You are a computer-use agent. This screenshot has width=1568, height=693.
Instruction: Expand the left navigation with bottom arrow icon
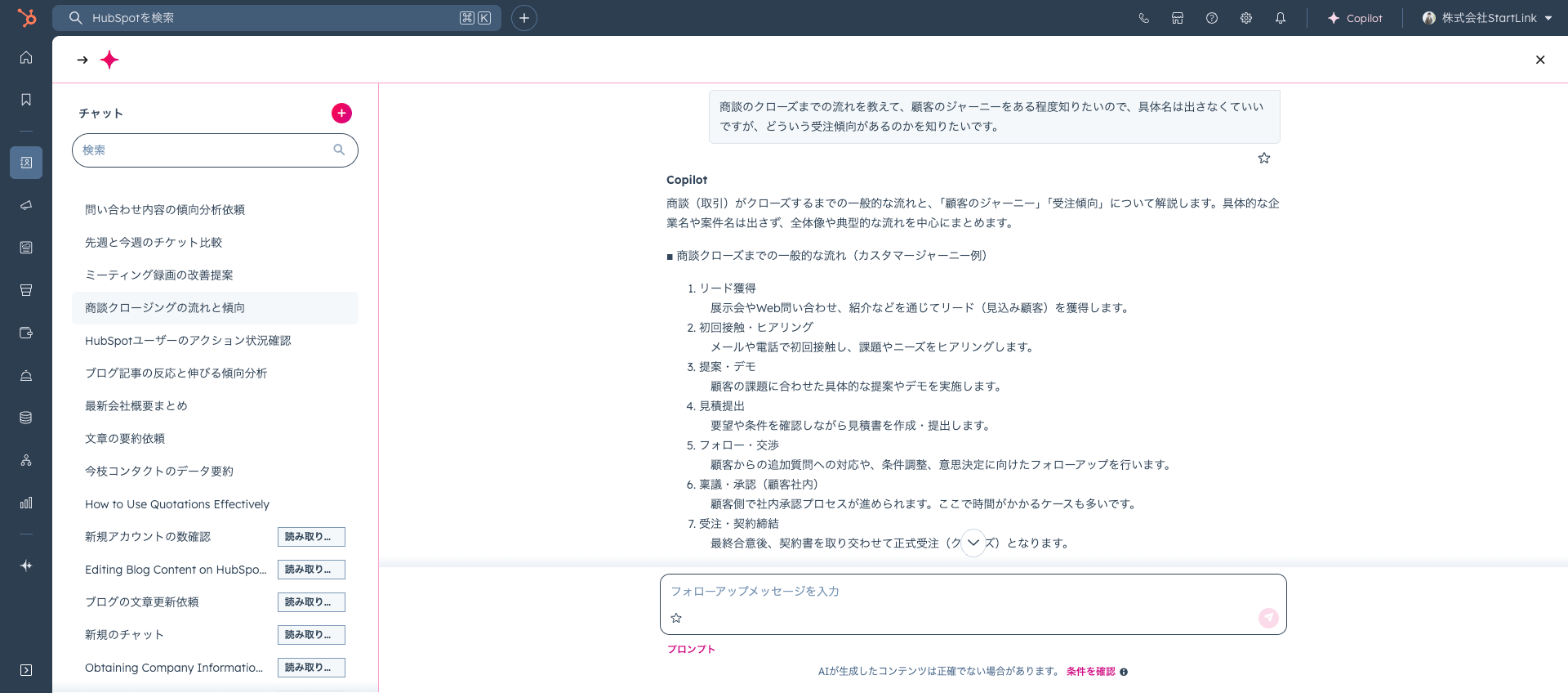26,670
